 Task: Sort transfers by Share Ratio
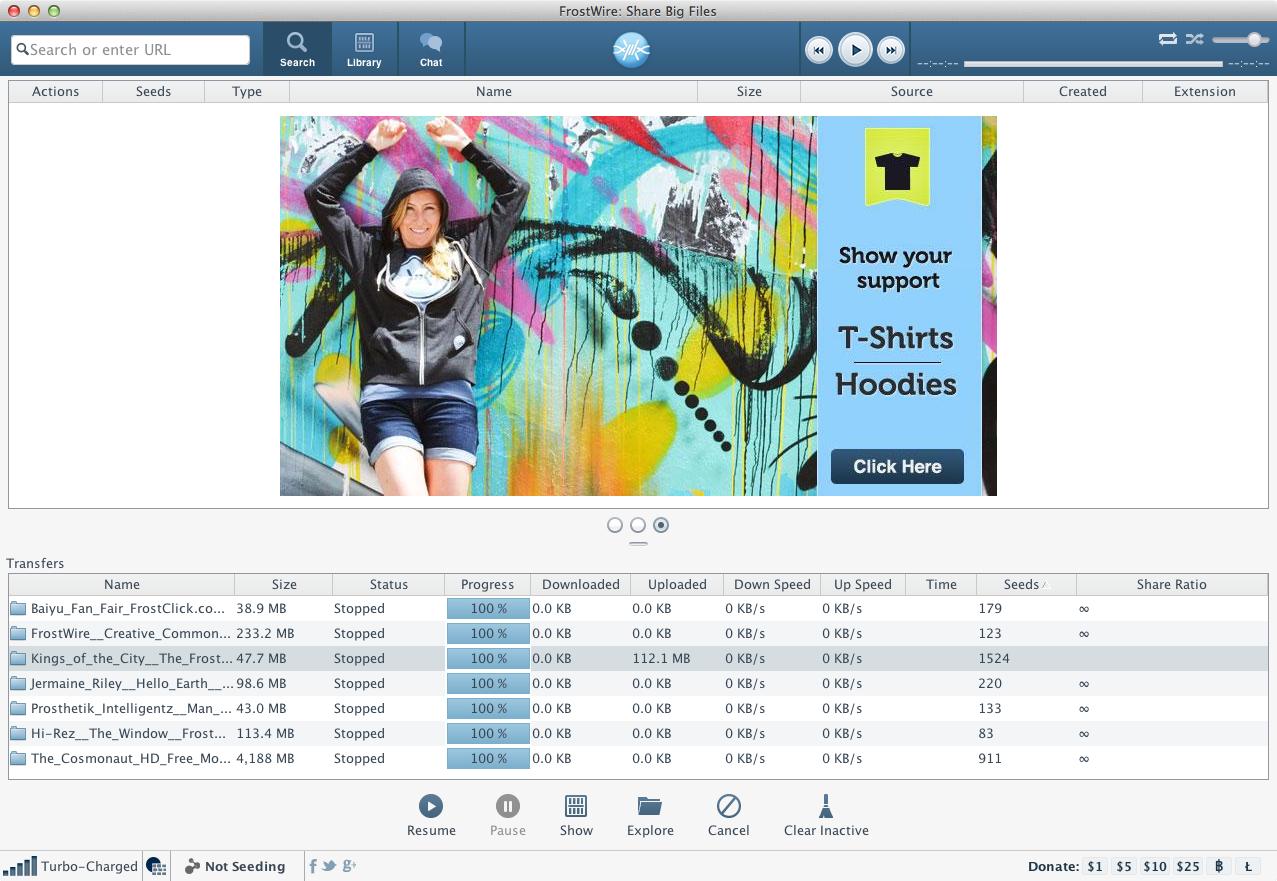[x=1171, y=584]
